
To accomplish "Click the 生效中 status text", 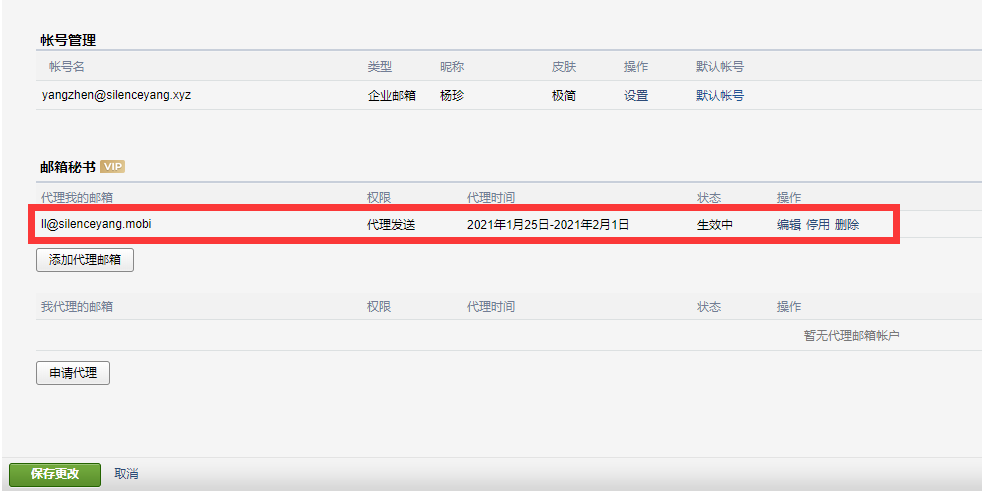I will pyautogui.click(x=715, y=225).
